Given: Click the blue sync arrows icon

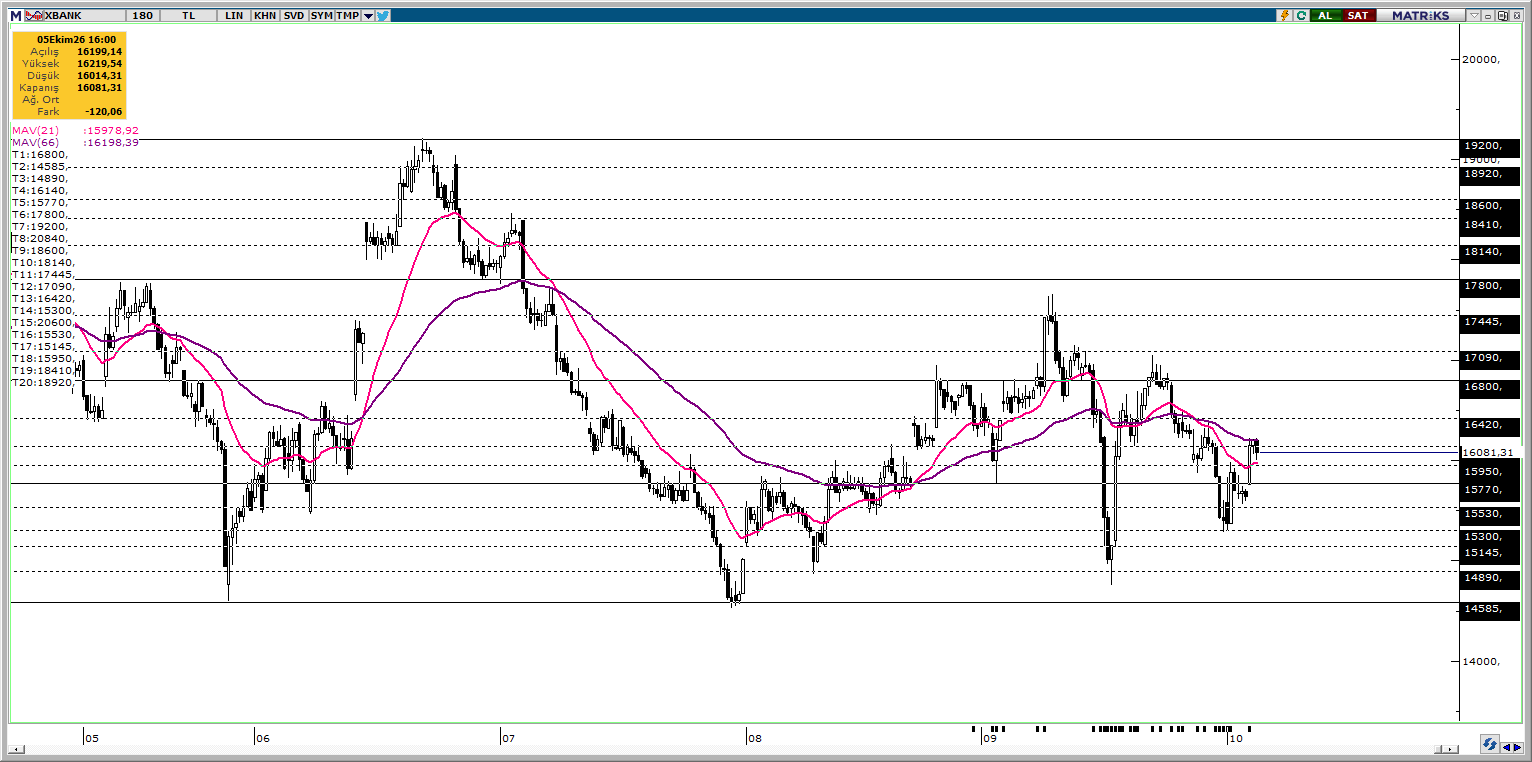Looking at the screenshot, I should point(1489,745).
